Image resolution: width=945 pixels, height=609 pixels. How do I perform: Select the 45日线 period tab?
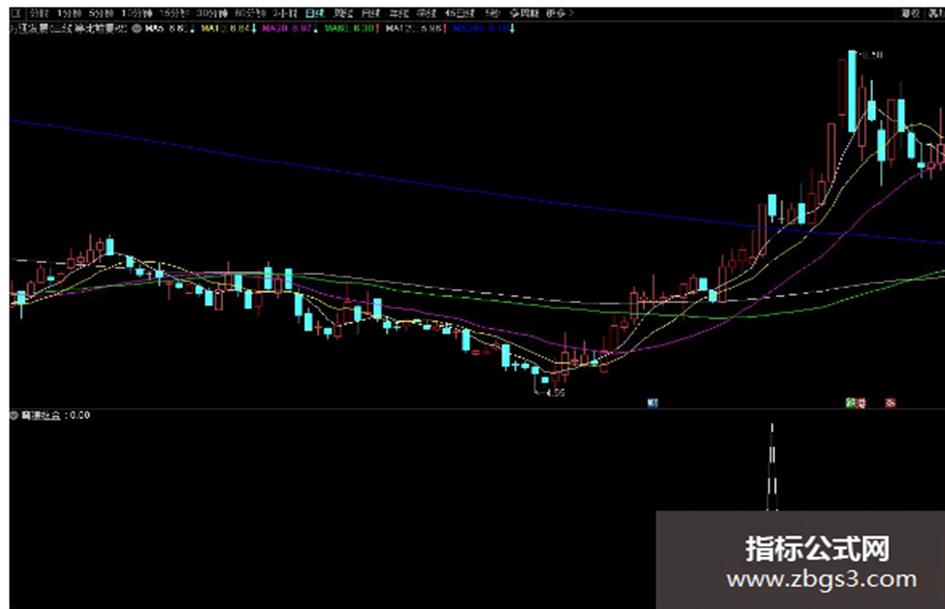(460, 13)
